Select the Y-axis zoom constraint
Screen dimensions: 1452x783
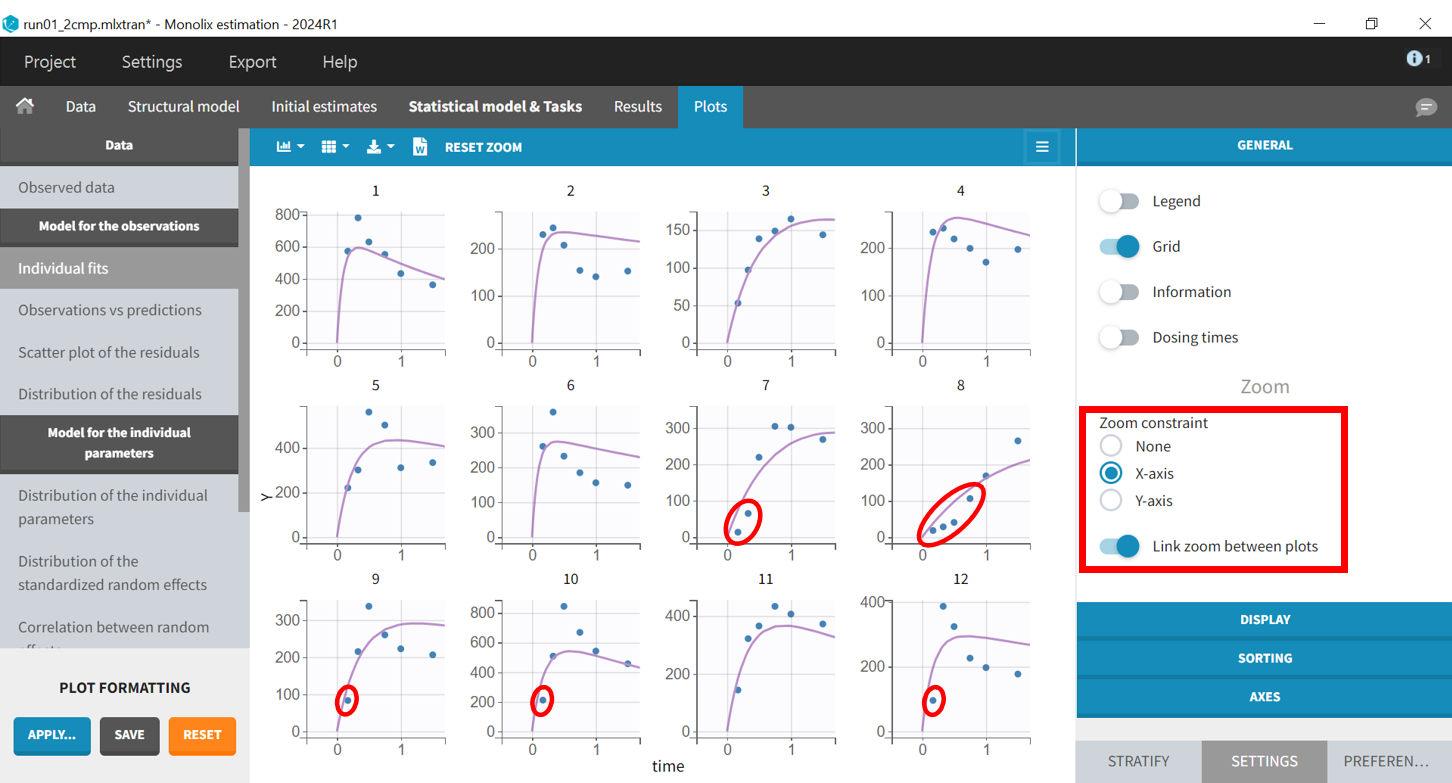point(1111,500)
